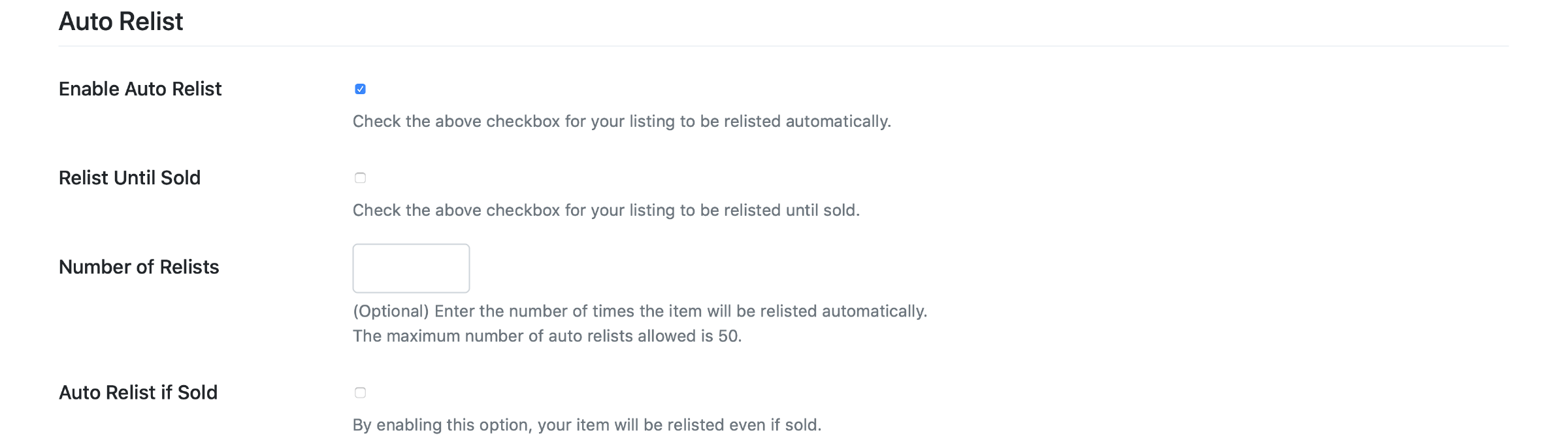This screenshot has height=442, width=1568.
Task: Click the '(Optional) Enter the number' hint line
Action: (640, 311)
